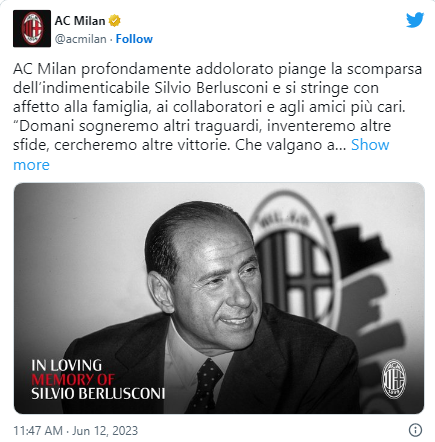
Task: Click the tweet's first line starting "AC Milan profondamente"
Action: [x=217, y=69]
